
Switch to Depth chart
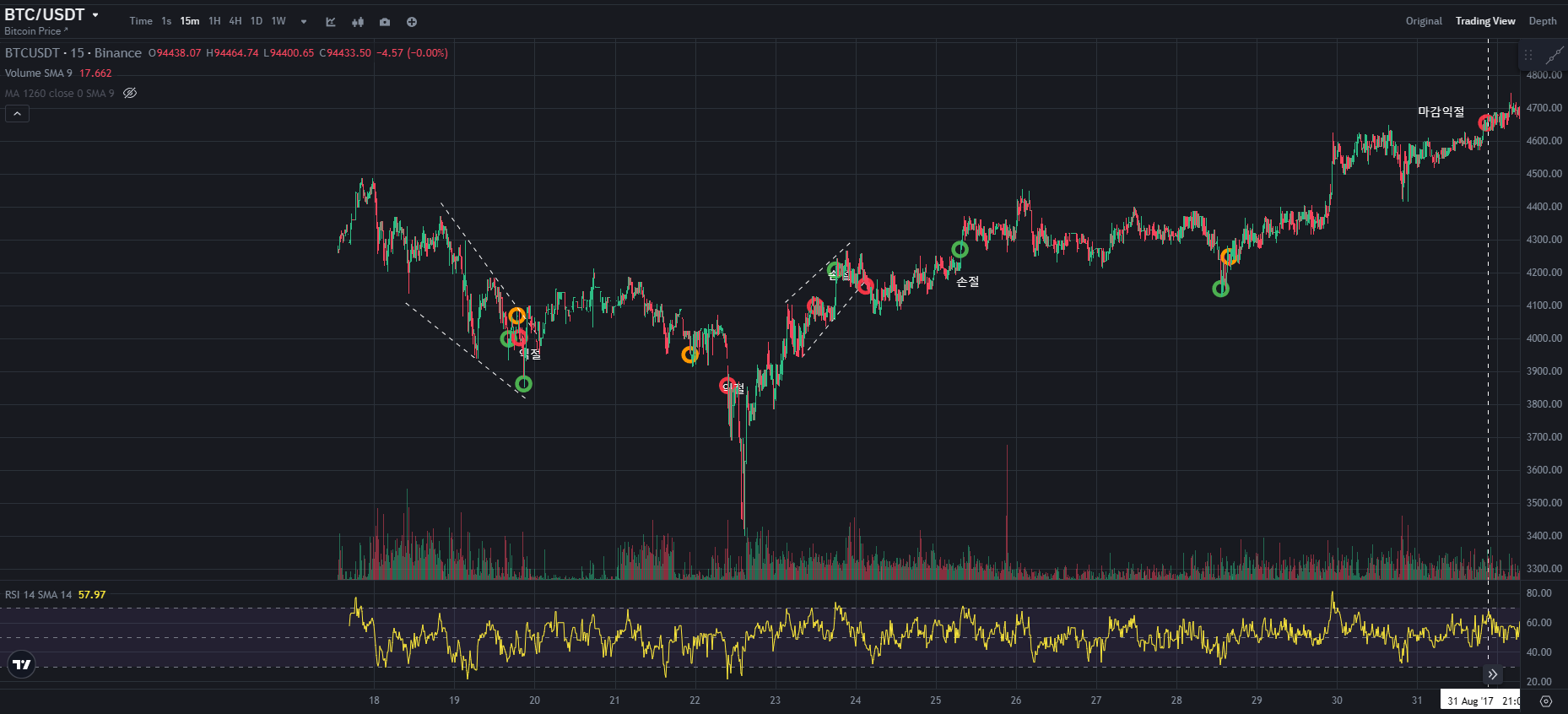pyautogui.click(x=1543, y=21)
